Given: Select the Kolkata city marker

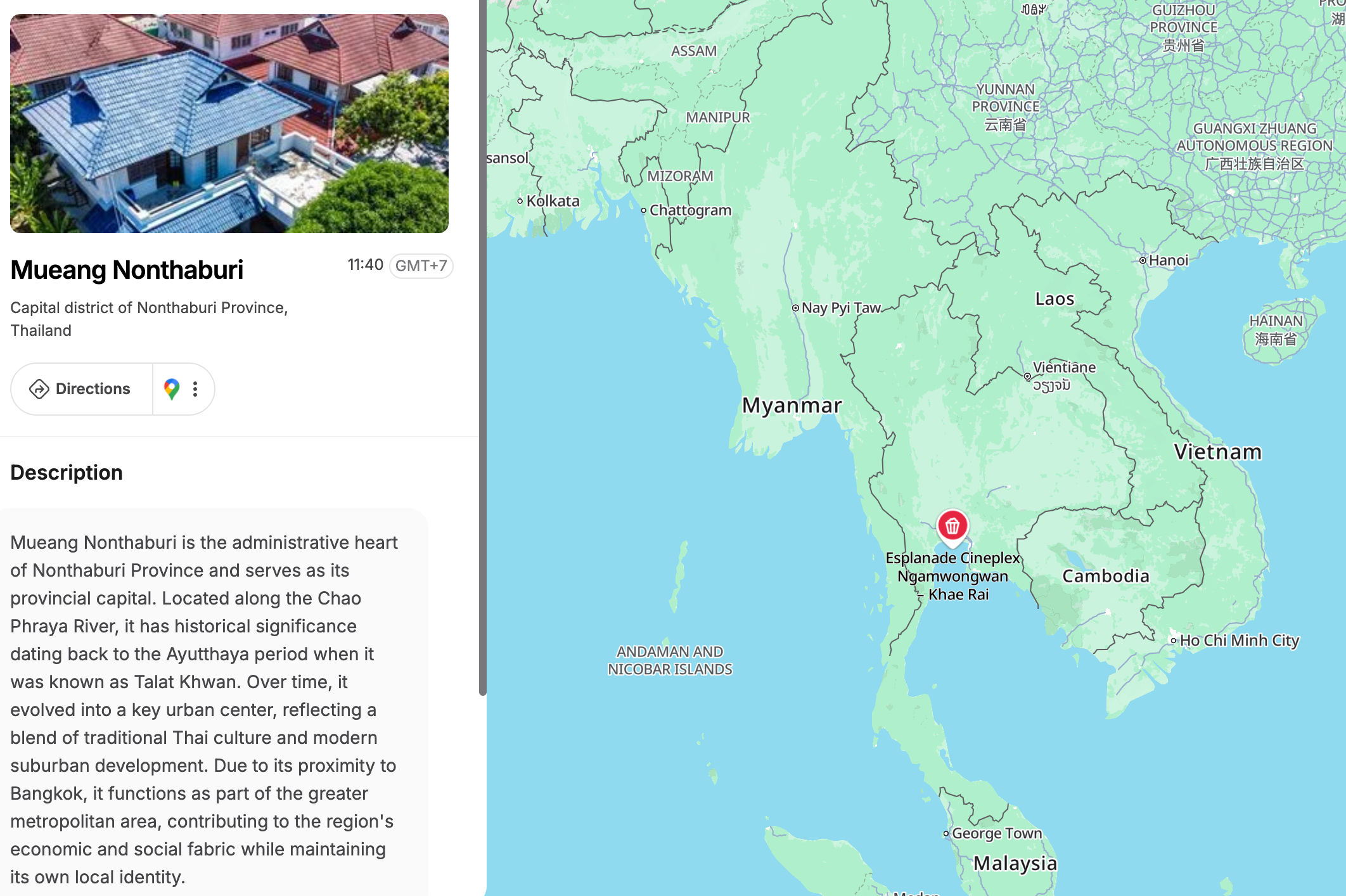Looking at the screenshot, I should (x=520, y=202).
